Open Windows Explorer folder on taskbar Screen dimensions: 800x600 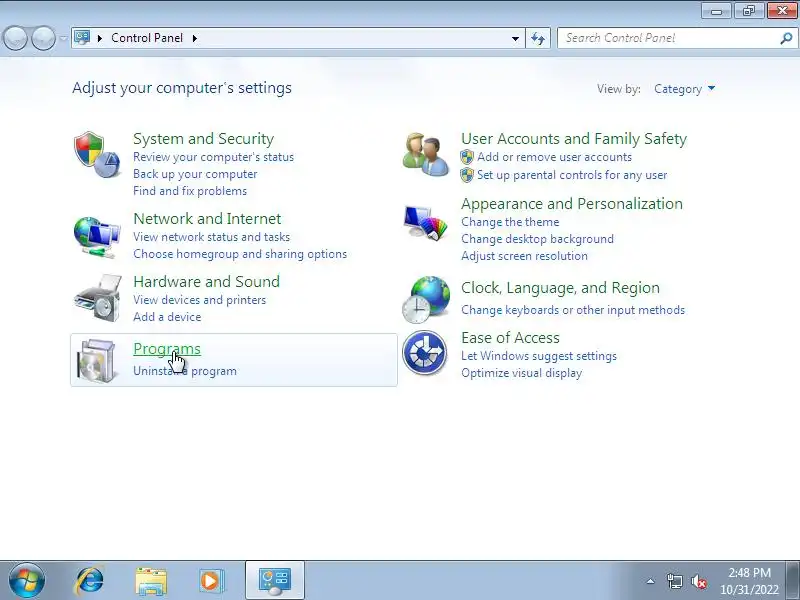pos(151,581)
